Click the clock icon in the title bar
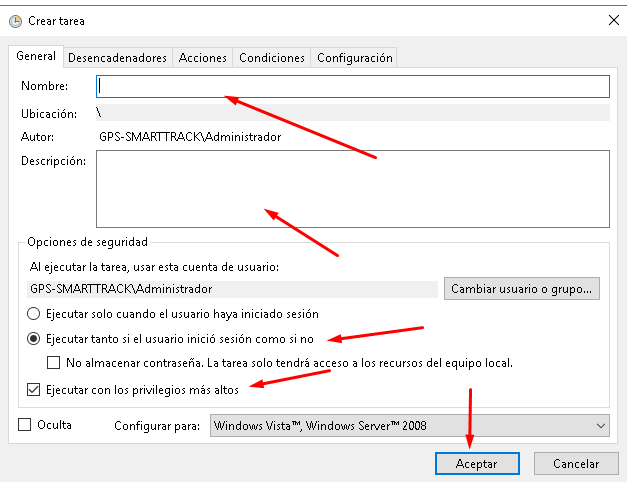627x482 pixels. click(x=15, y=20)
